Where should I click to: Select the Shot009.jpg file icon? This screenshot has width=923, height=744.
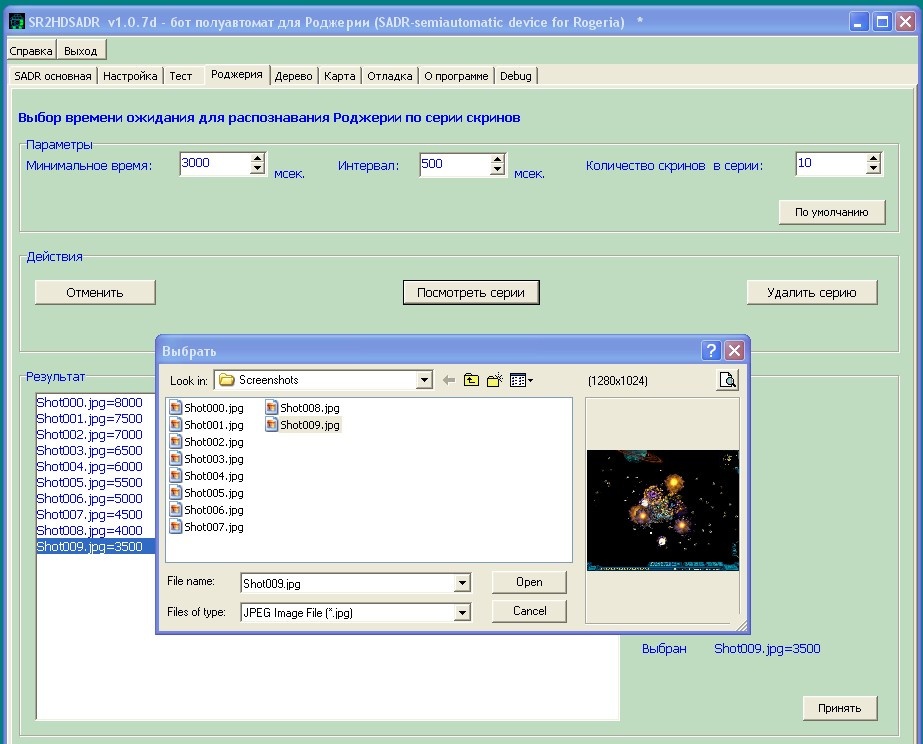pyautogui.click(x=271, y=424)
